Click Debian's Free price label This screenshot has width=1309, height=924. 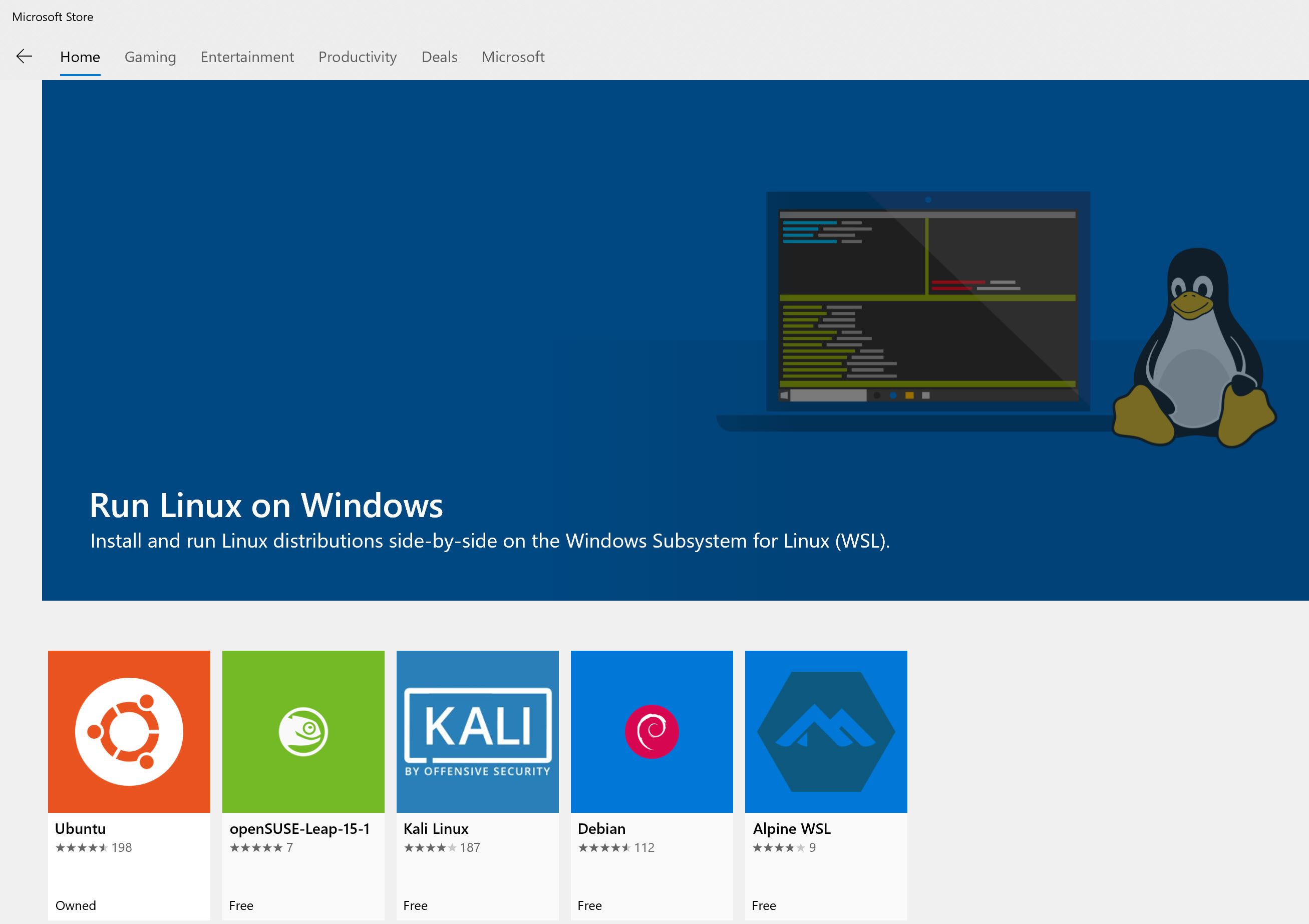(589, 905)
